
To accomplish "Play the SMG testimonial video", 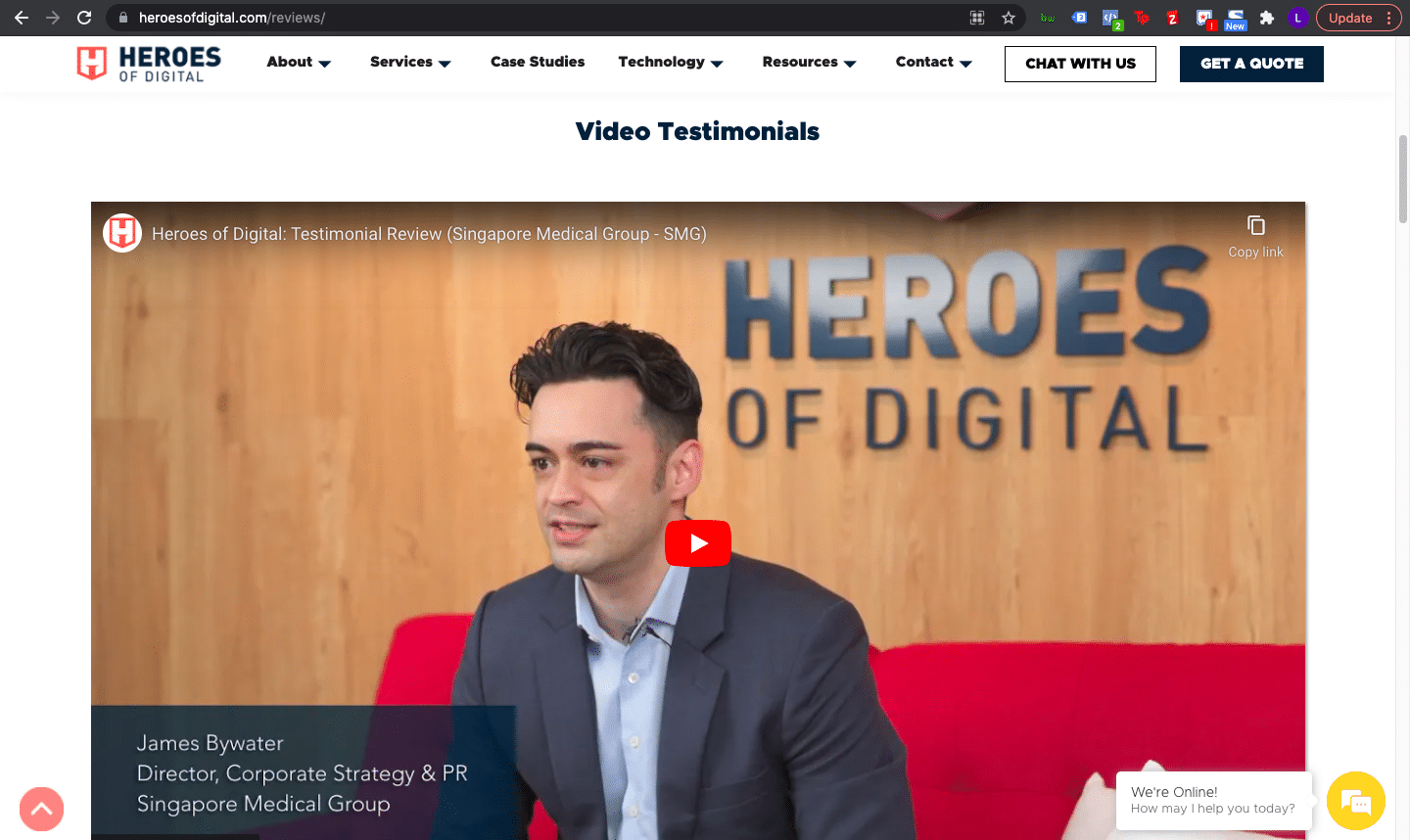I will 697,543.
